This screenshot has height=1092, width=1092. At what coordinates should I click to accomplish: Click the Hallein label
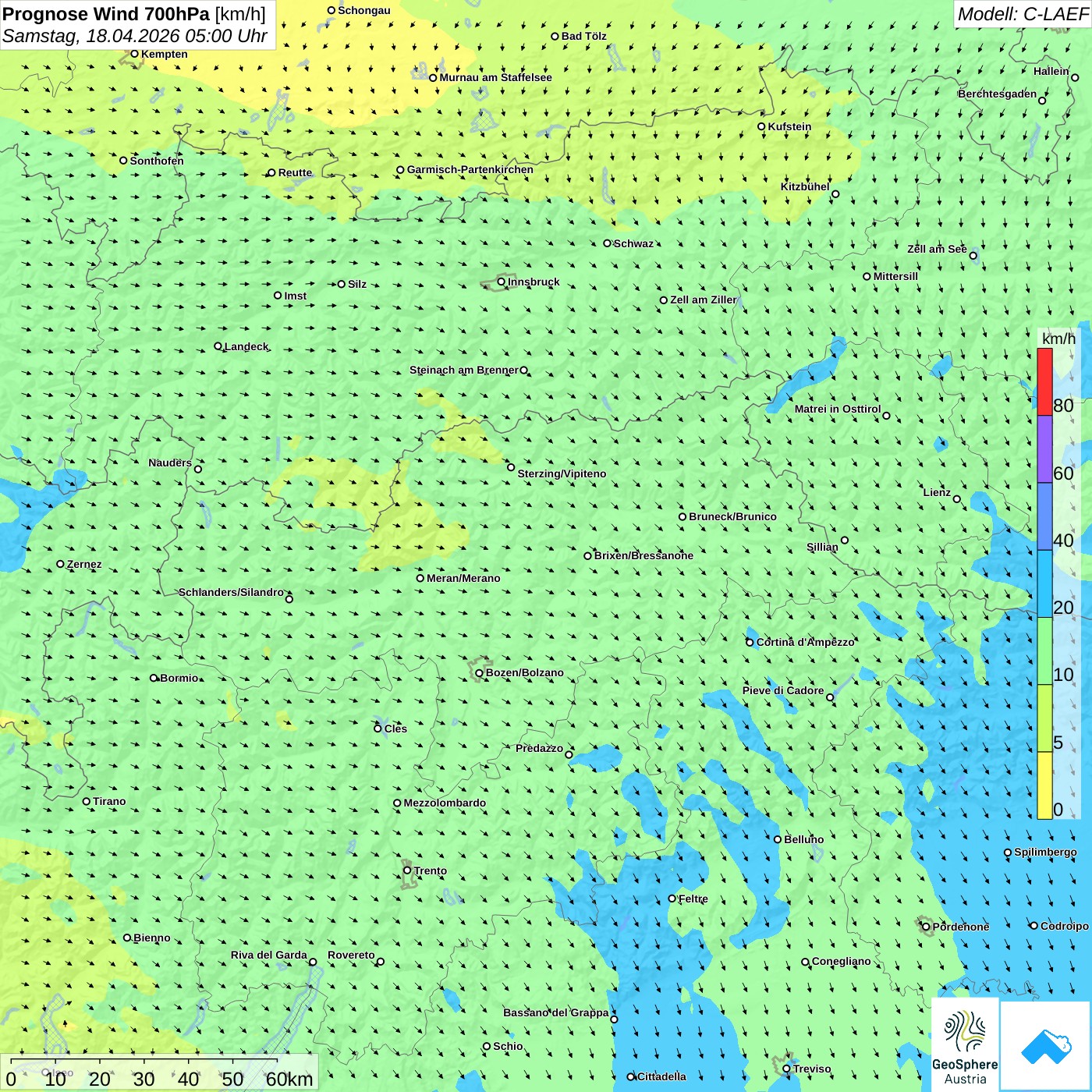(1051, 71)
